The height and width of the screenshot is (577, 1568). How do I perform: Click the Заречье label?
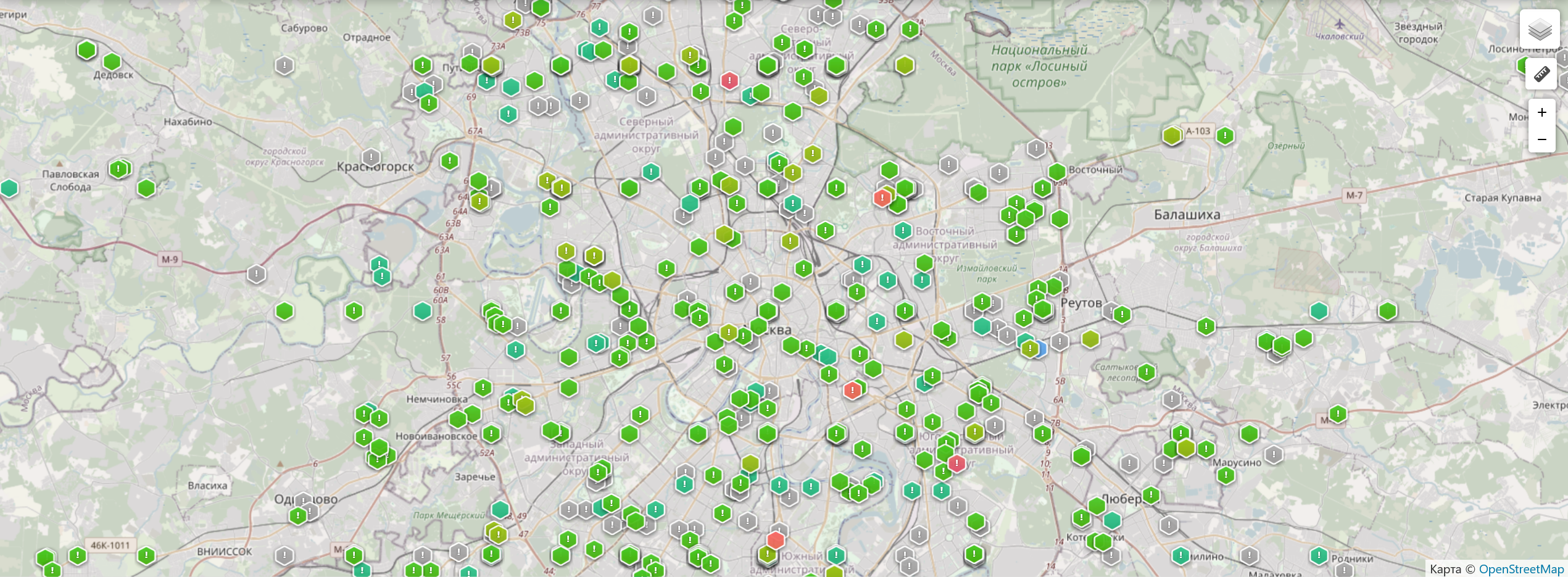(x=475, y=477)
